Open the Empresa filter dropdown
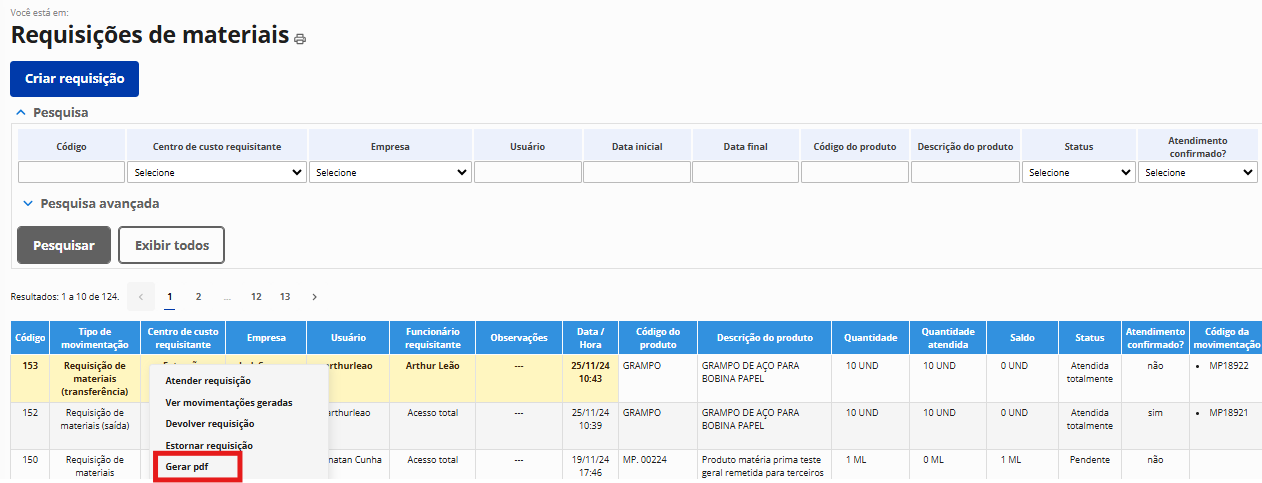 pos(391,172)
